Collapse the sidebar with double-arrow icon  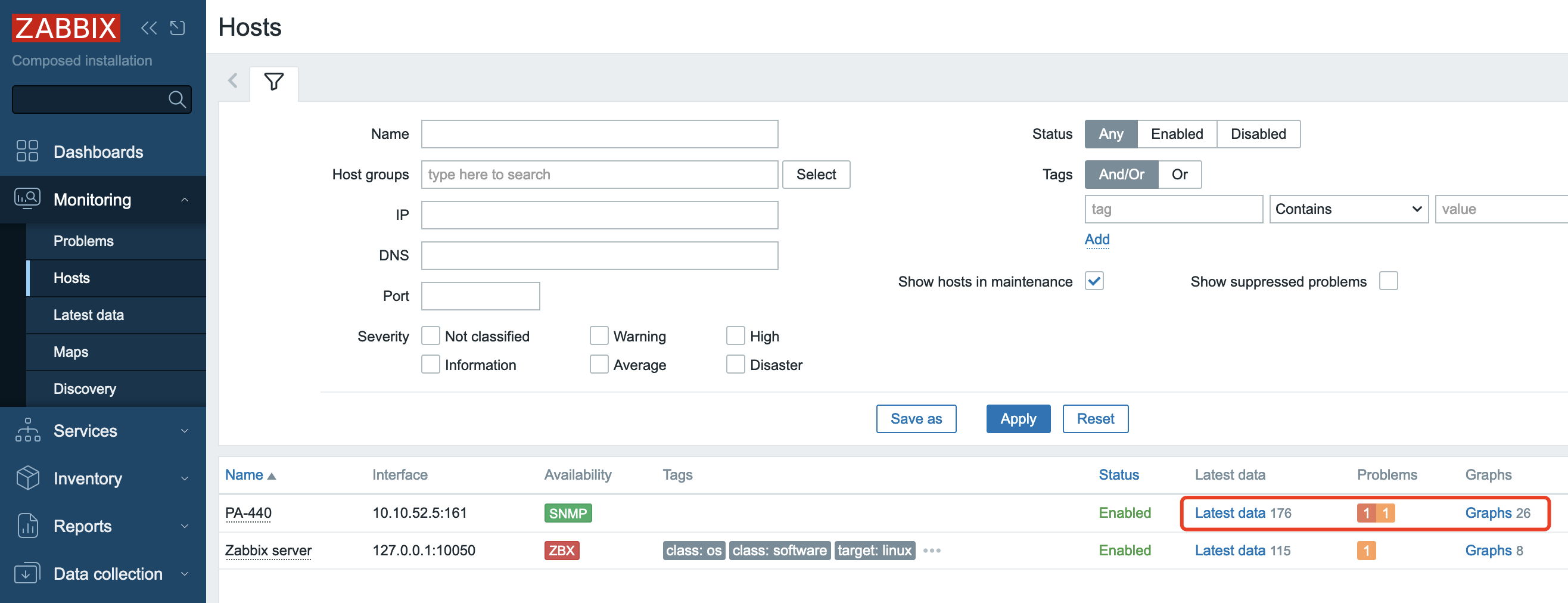click(149, 28)
